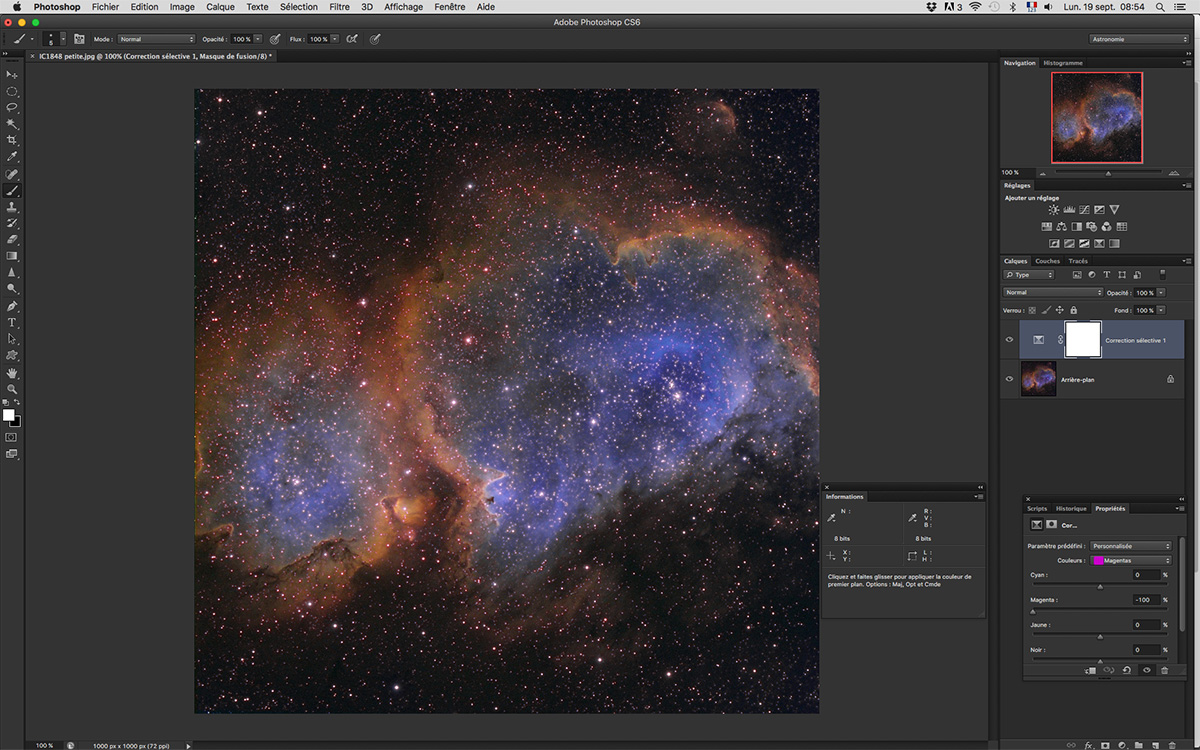Hide the Correction sélective 1 layer
1200x750 pixels.
(x=1009, y=340)
